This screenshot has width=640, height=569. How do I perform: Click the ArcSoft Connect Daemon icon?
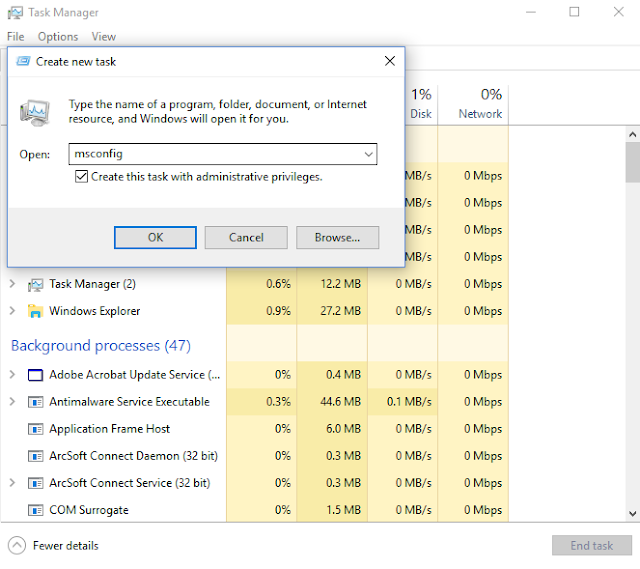click(x=36, y=456)
